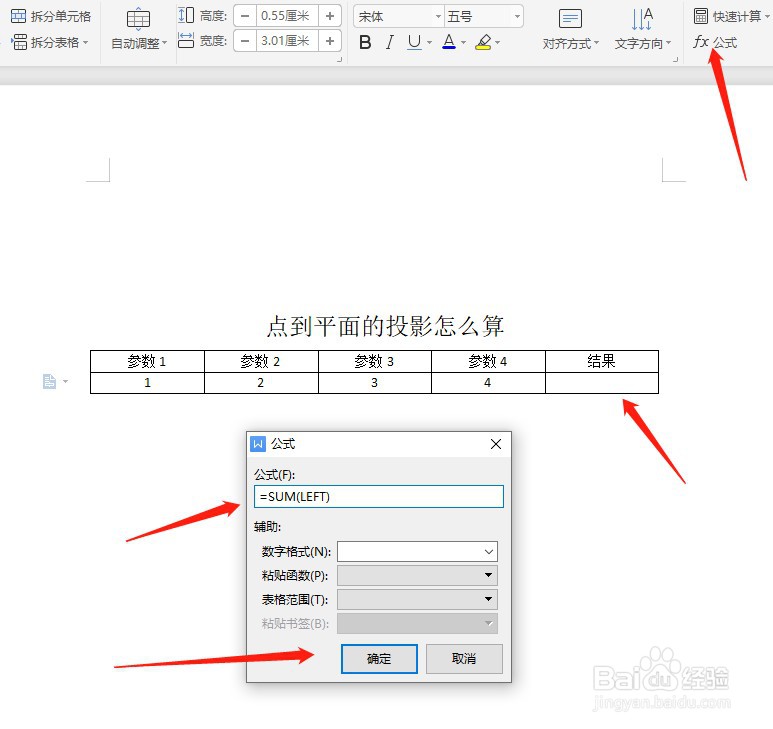The height and width of the screenshot is (729, 773).
Task: Click the WPS icon in dialog title
Action: point(258,444)
